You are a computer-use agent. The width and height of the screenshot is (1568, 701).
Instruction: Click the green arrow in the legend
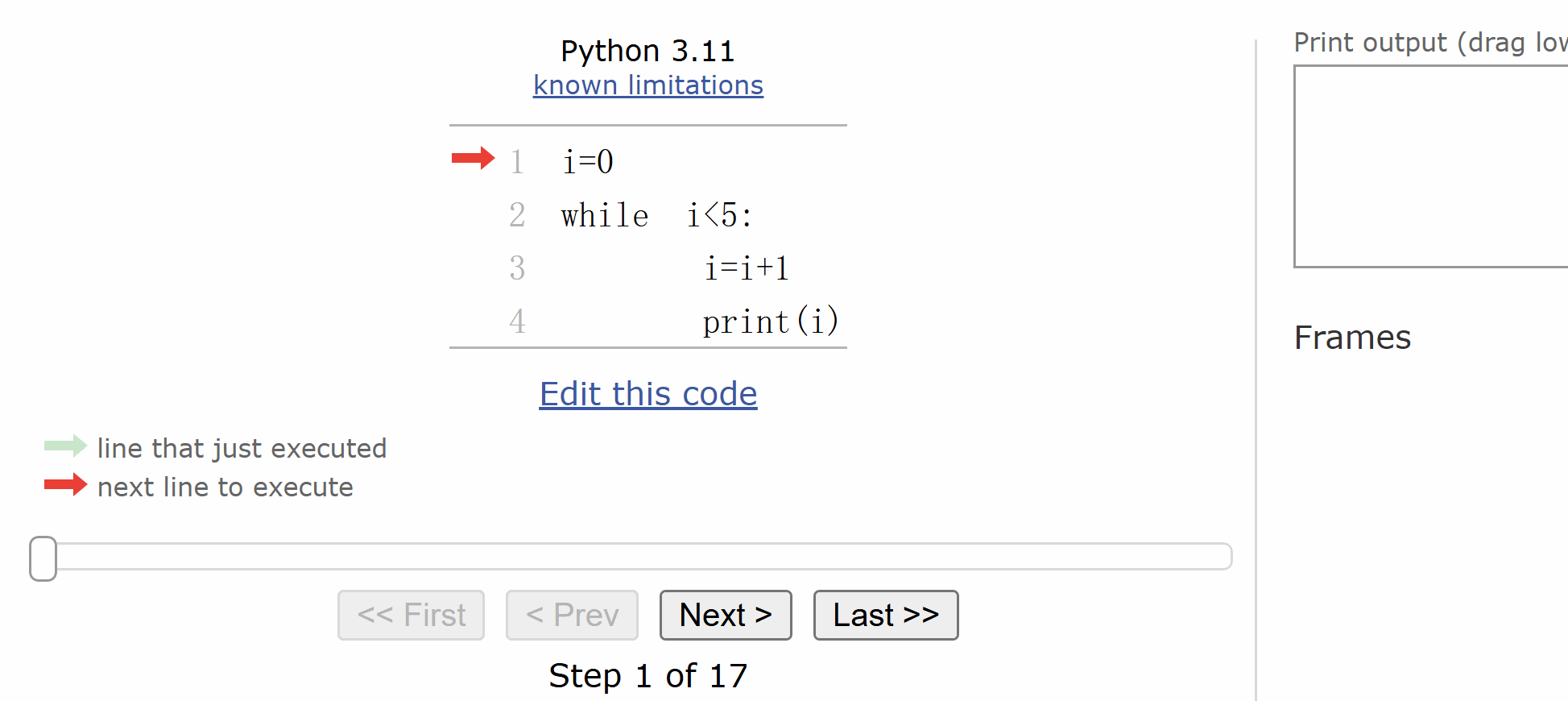[x=65, y=446]
